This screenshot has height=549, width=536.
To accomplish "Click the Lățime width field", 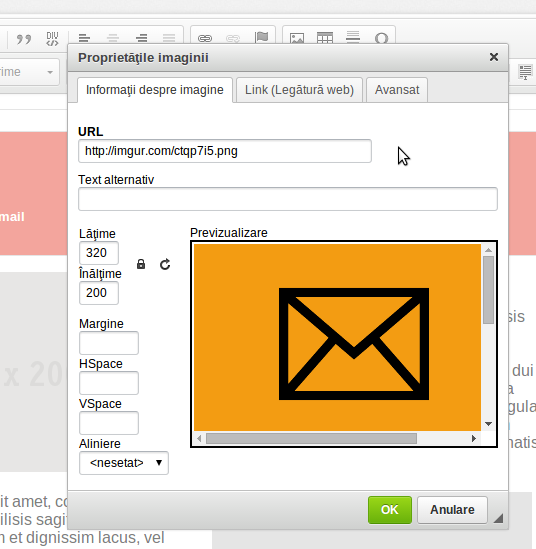I will pyautogui.click(x=99, y=253).
